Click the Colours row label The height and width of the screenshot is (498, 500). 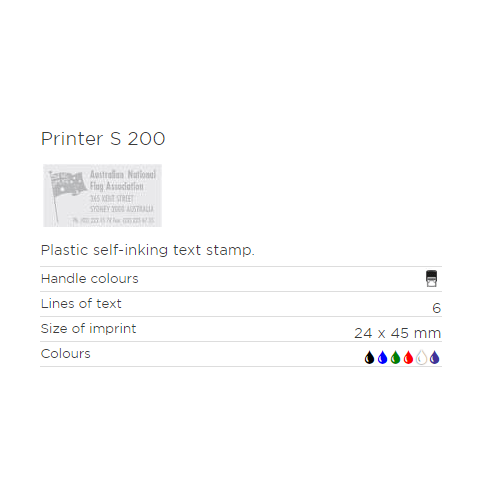(66, 354)
